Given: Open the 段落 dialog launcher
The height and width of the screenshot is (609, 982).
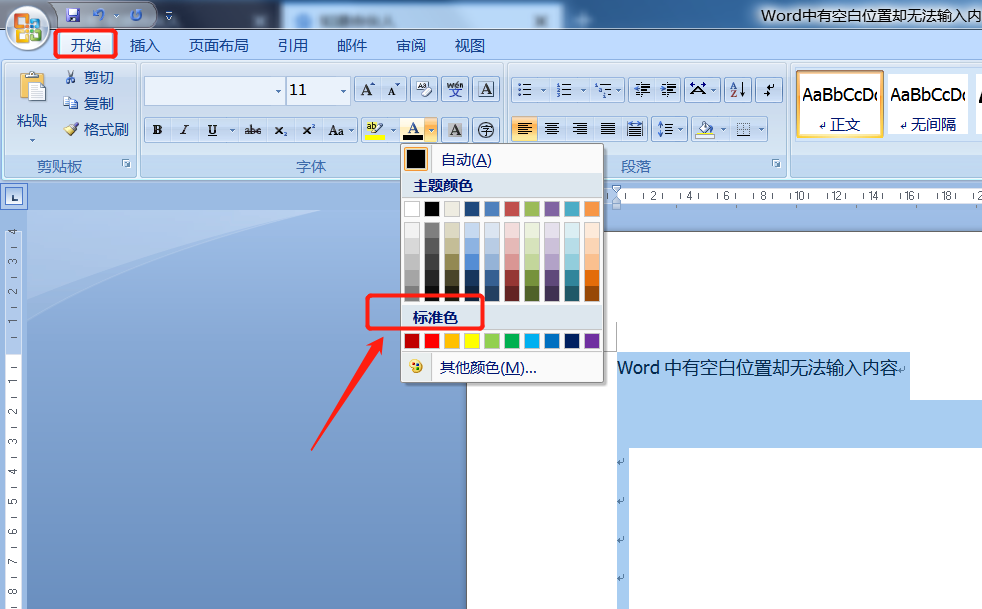Looking at the screenshot, I should [777, 164].
